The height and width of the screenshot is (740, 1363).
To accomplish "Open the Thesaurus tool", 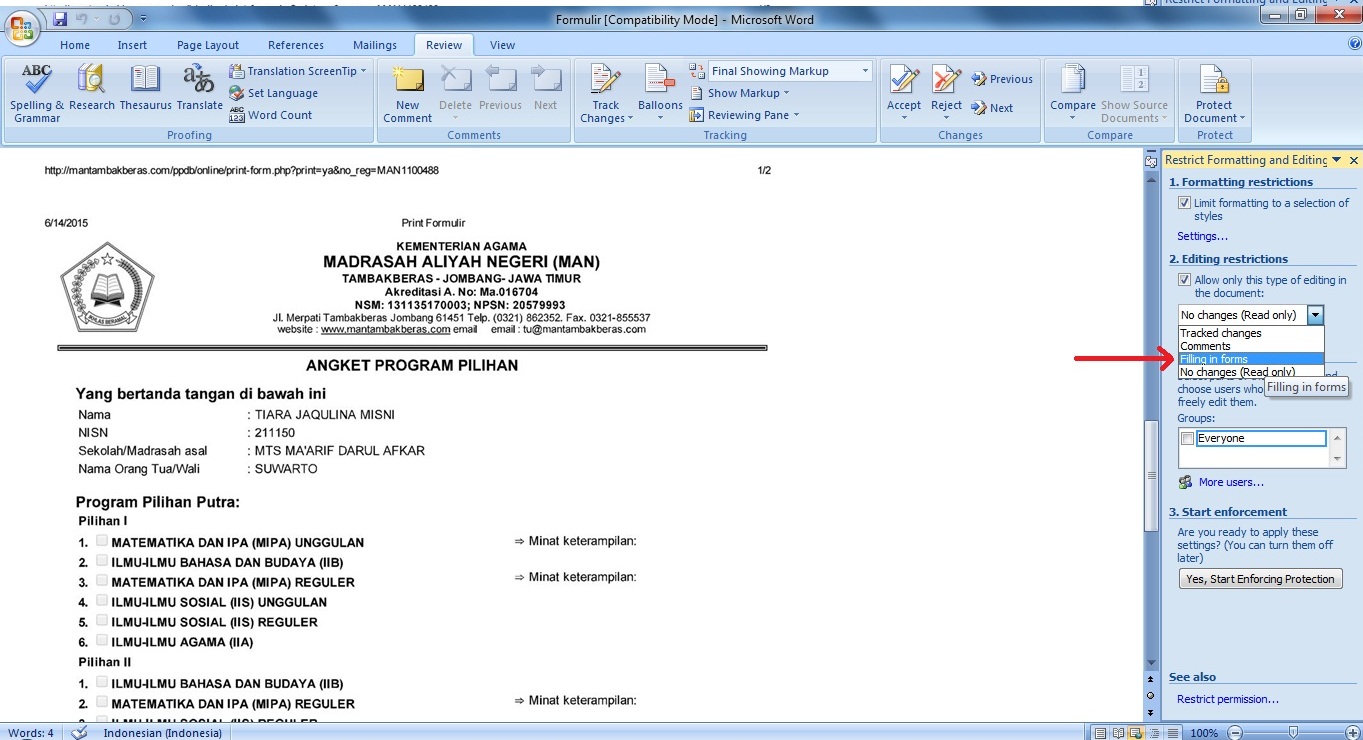I will [145, 80].
